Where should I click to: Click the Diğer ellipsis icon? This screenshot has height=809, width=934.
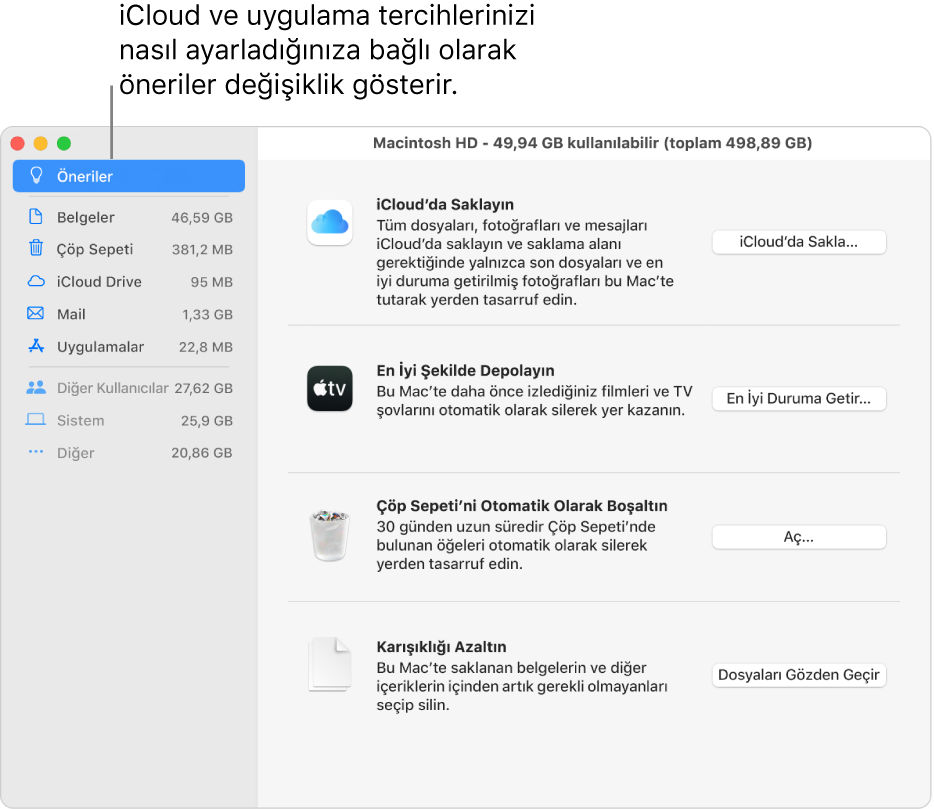[x=36, y=452]
